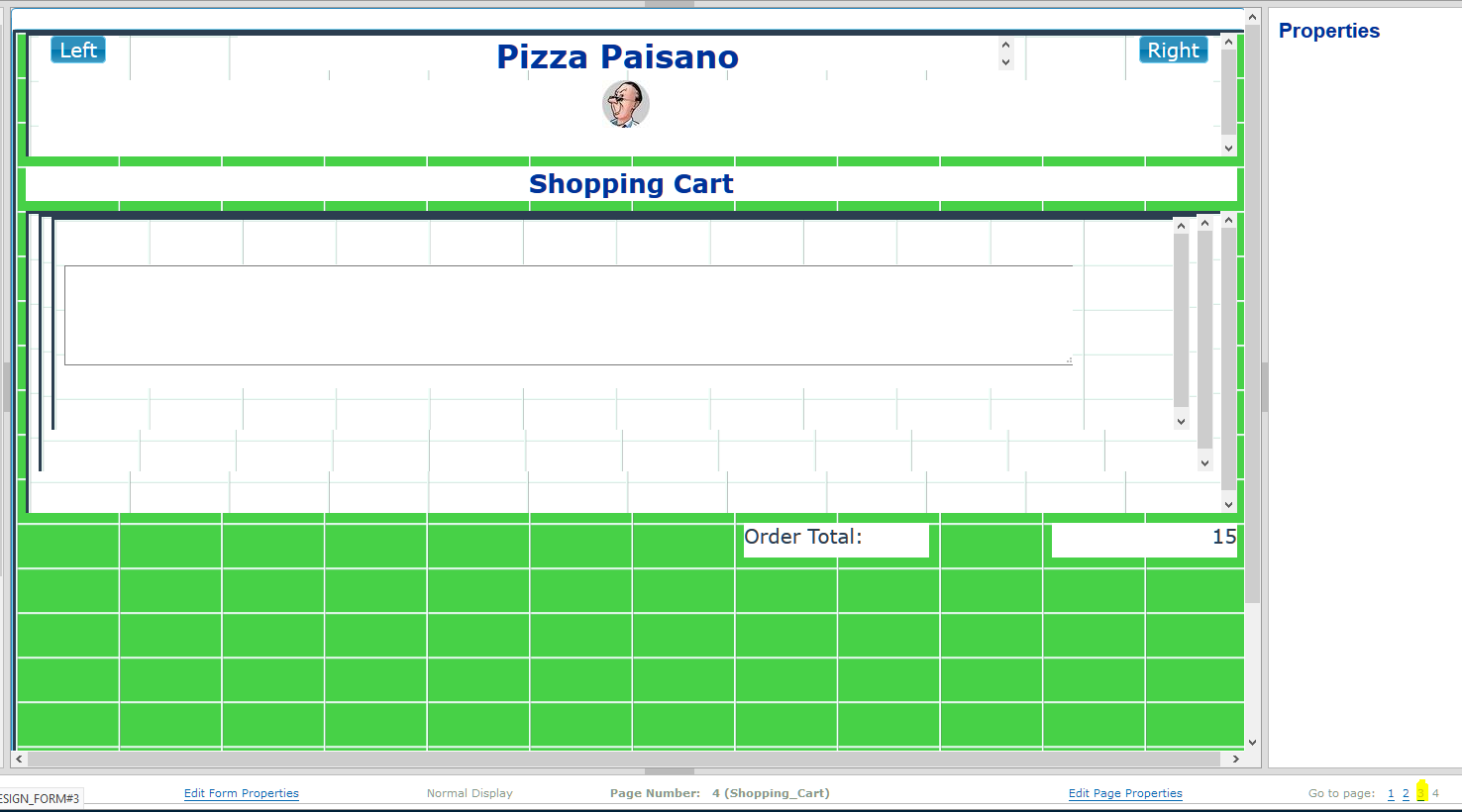The height and width of the screenshot is (812, 1462).
Task: Click innermost cart panel scrollbar down arrow
Action: (x=1181, y=421)
